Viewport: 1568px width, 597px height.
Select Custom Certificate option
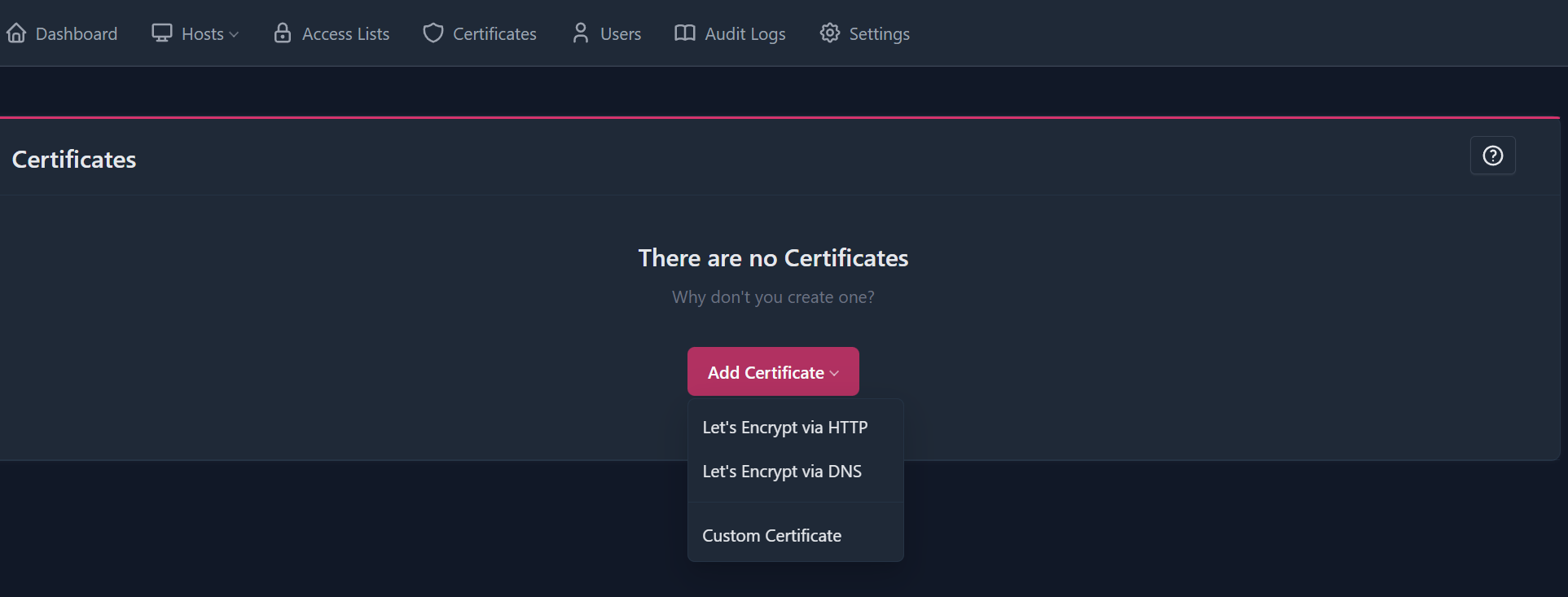click(x=771, y=536)
